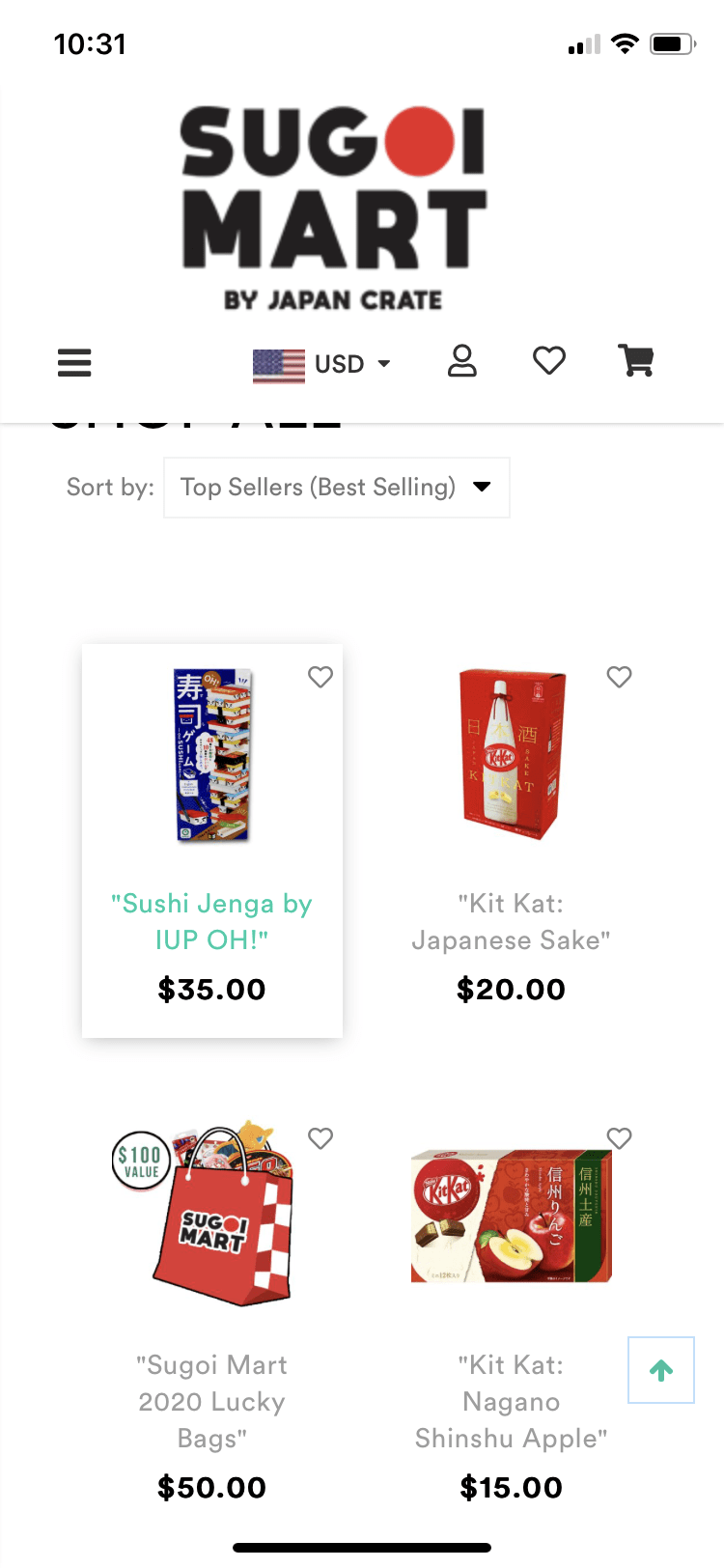This screenshot has height=1568, width=724.
Task: Tap the Kit Kat Sake box image
Action: [511, 755]
